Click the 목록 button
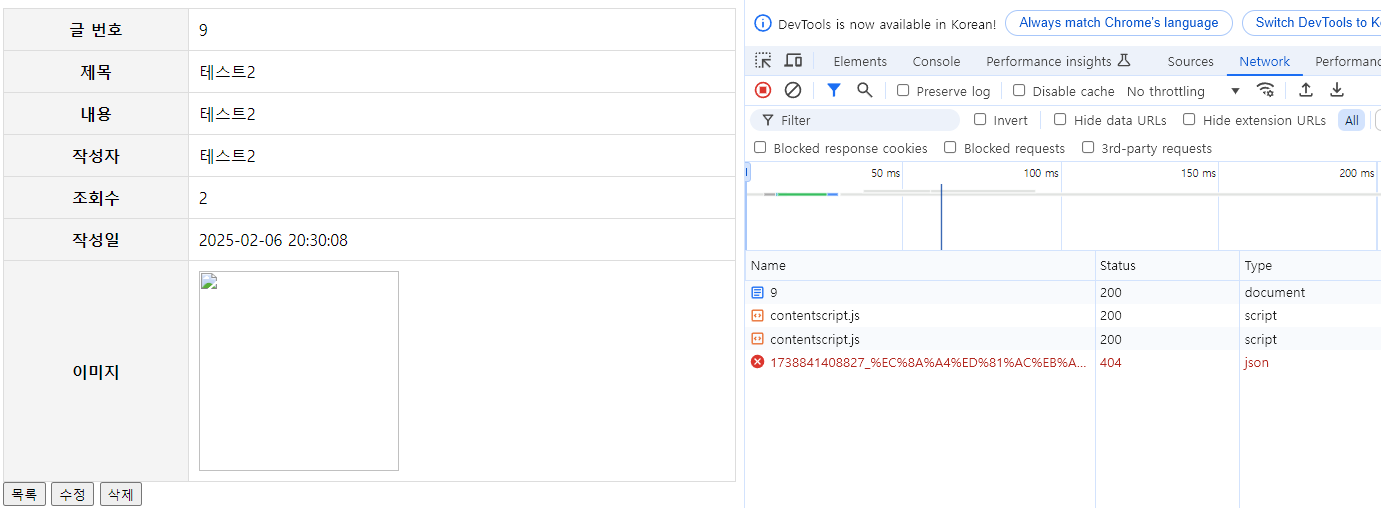The image size is (1381, 508). pos(25,494)
